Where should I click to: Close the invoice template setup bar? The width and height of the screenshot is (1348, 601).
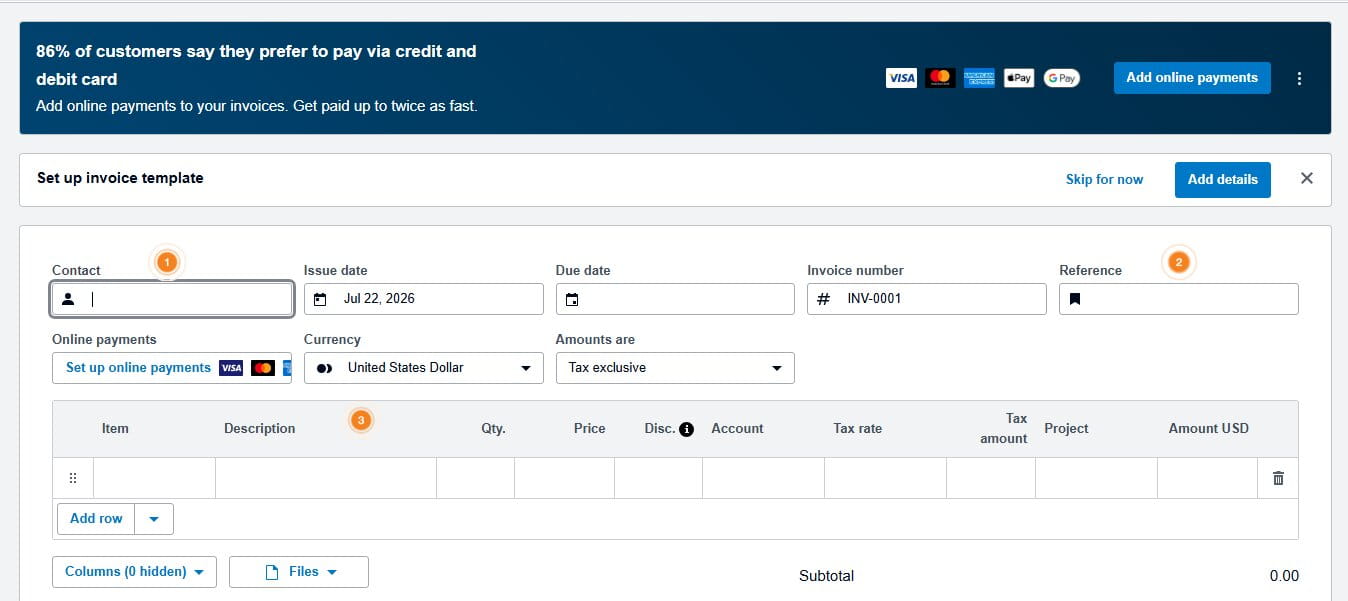pos(1306,178)
